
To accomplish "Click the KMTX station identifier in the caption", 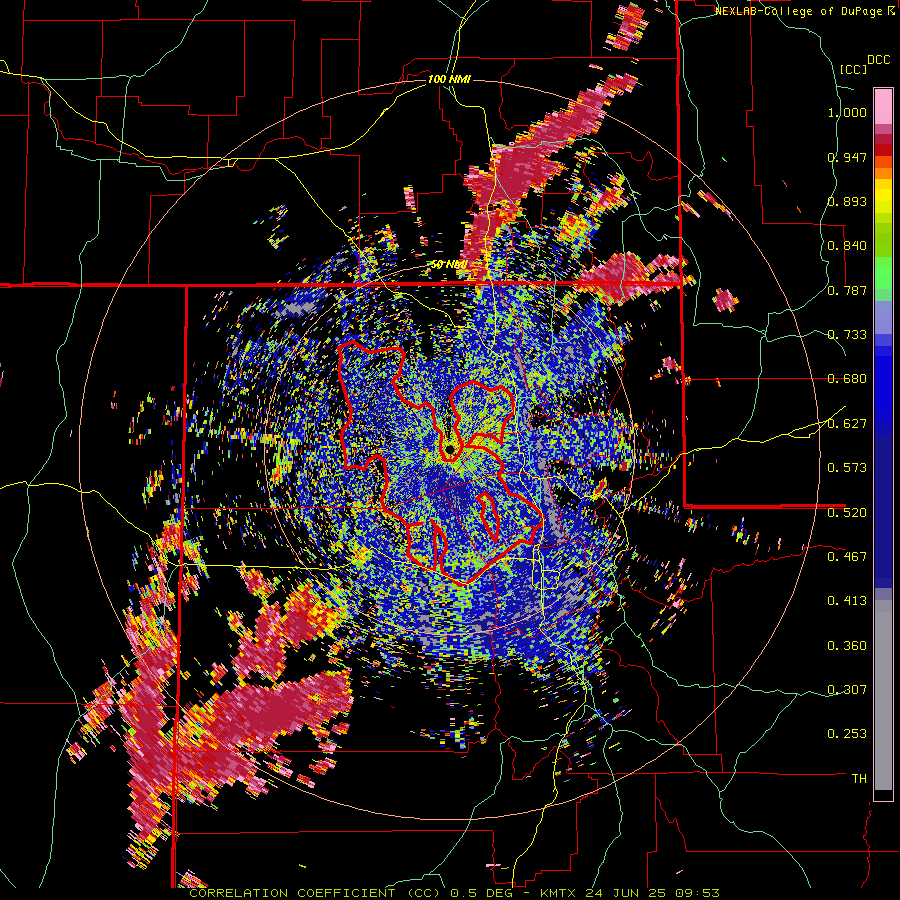I will (x=560, y=893).
